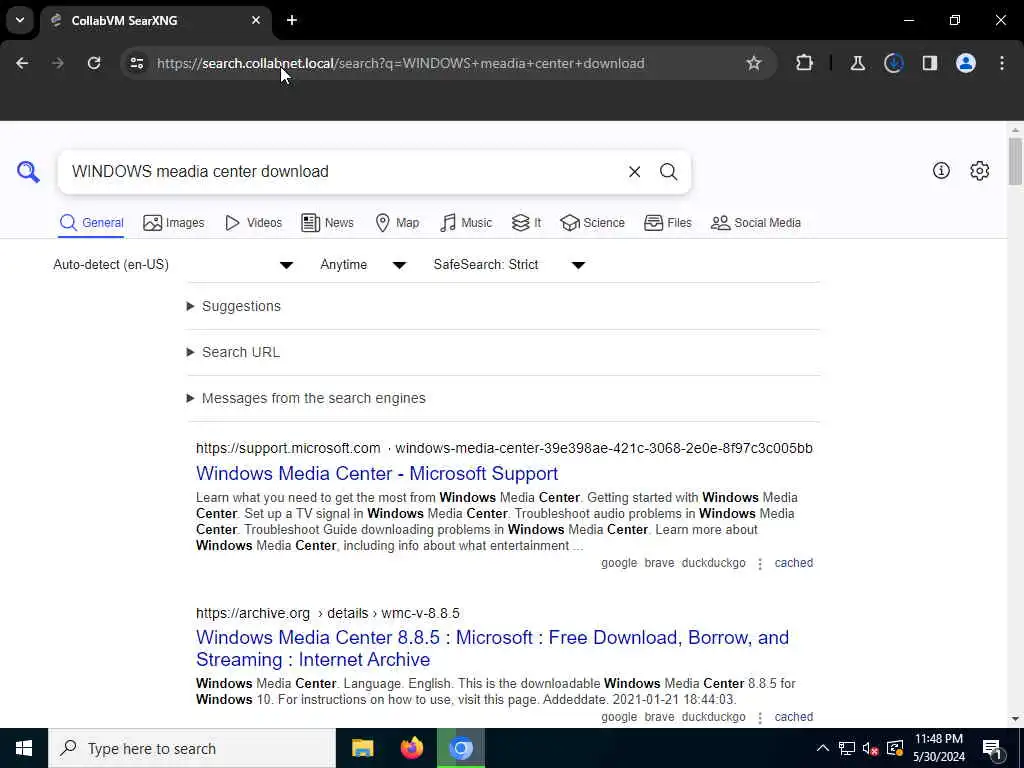The width and height of the screenshot is (1024, 768).
Task: Open the Windows Start menu
Action: point(24,748)
